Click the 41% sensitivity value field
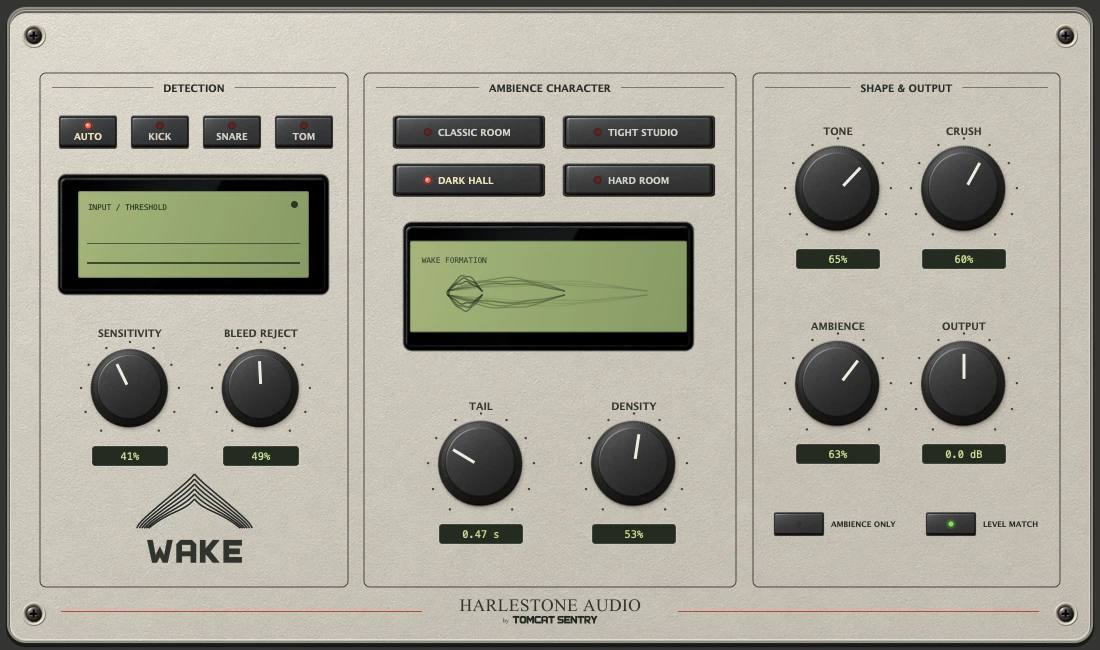The image size is (1100, 650). point(130,456)
